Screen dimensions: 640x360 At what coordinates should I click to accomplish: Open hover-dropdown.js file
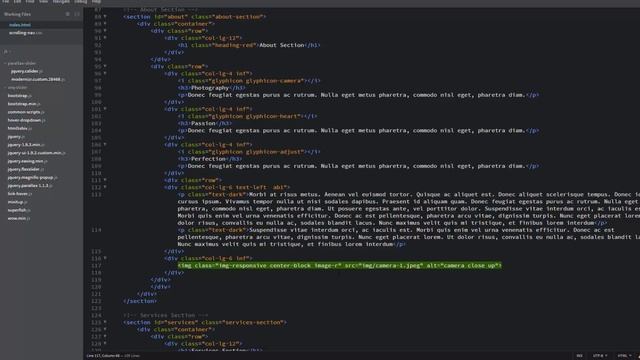[27, 120]
